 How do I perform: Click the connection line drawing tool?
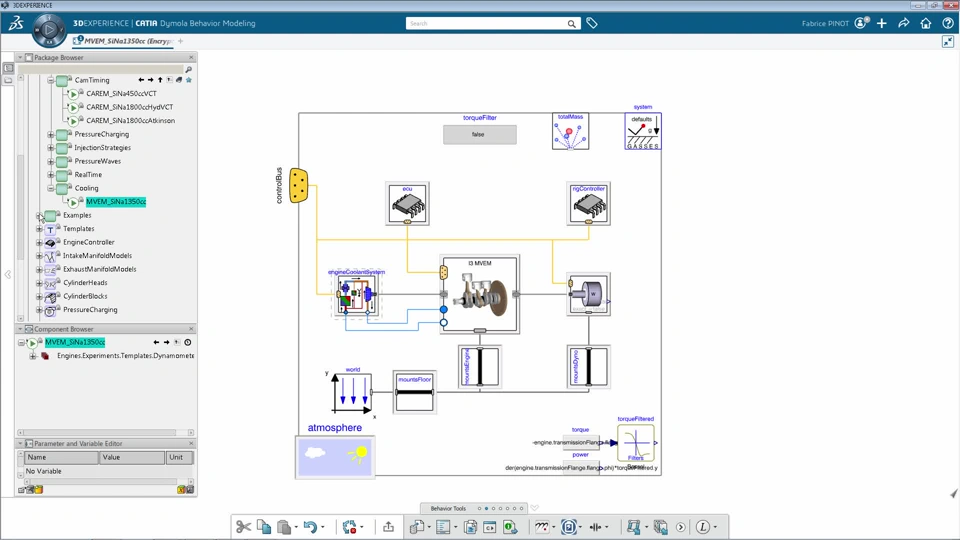click(x=541, y=527)
